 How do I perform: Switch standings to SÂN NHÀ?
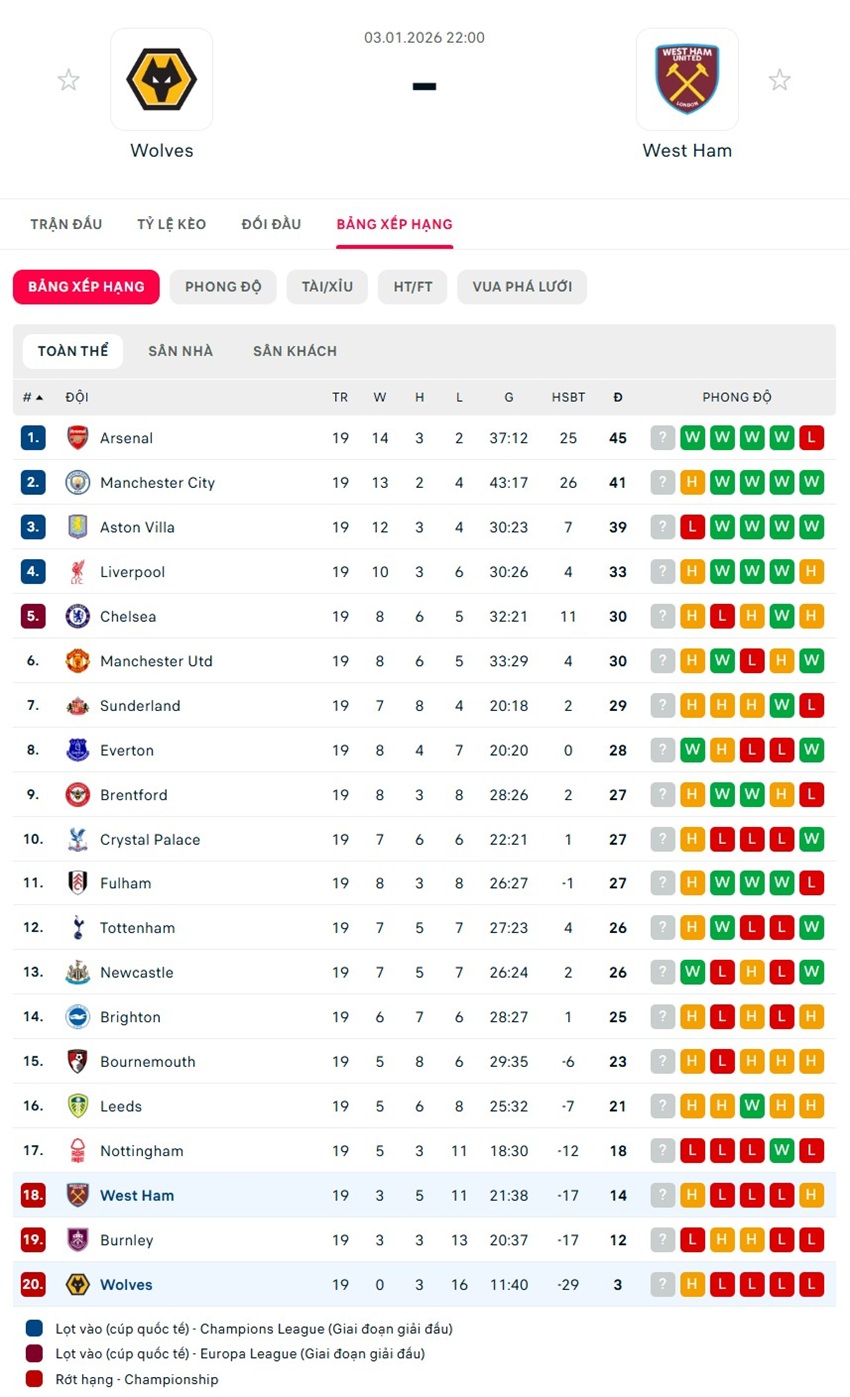click(180, 351)
